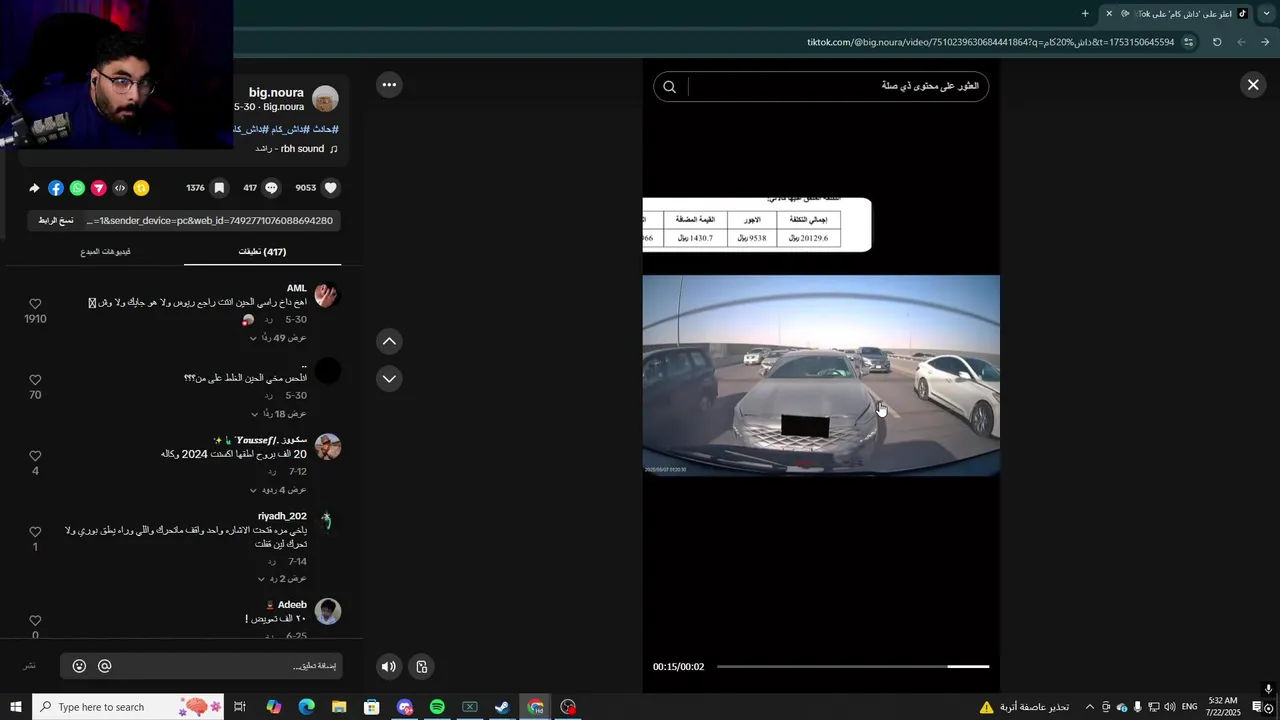Click the add comment input field
This screenshot has width=1280, height=720.
[218, 666]
